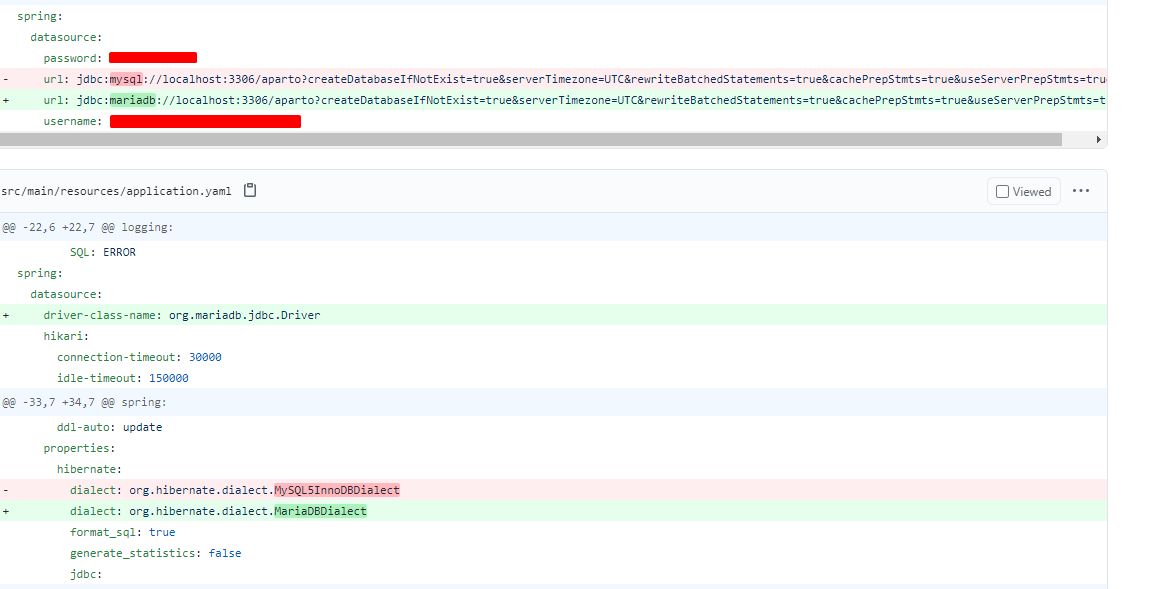Click the format_sql: true line
The image size is (1153, 589).
point(122,532)
